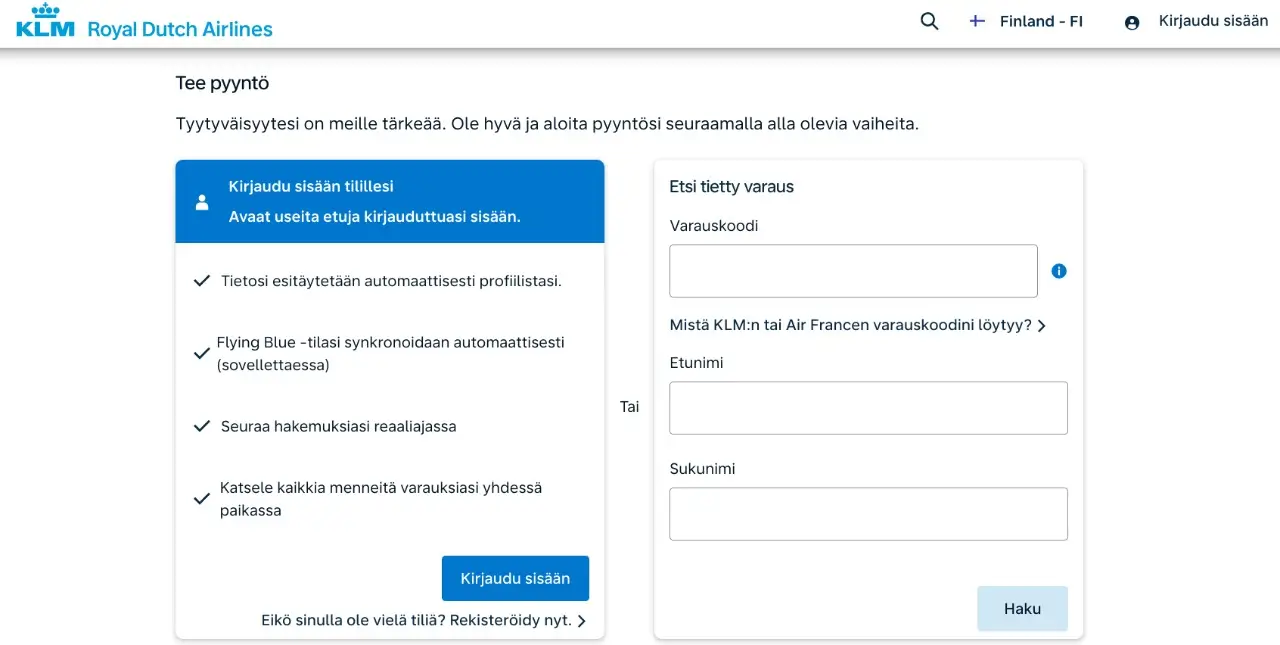Click 'Seuraa hakemuksiasi reaaliajassa' text
Viewport: 1280px width, 645px height.
pyautogui.click(x=338, y=426)
